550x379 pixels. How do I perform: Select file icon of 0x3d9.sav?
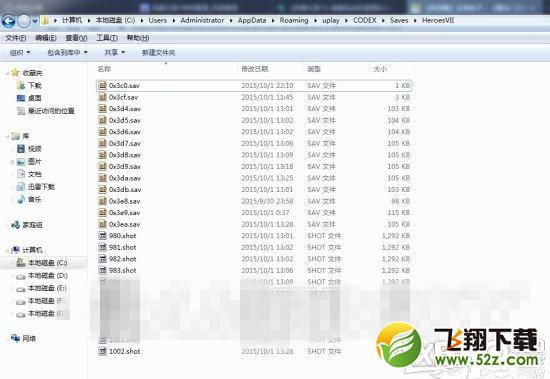coord(102,166)
